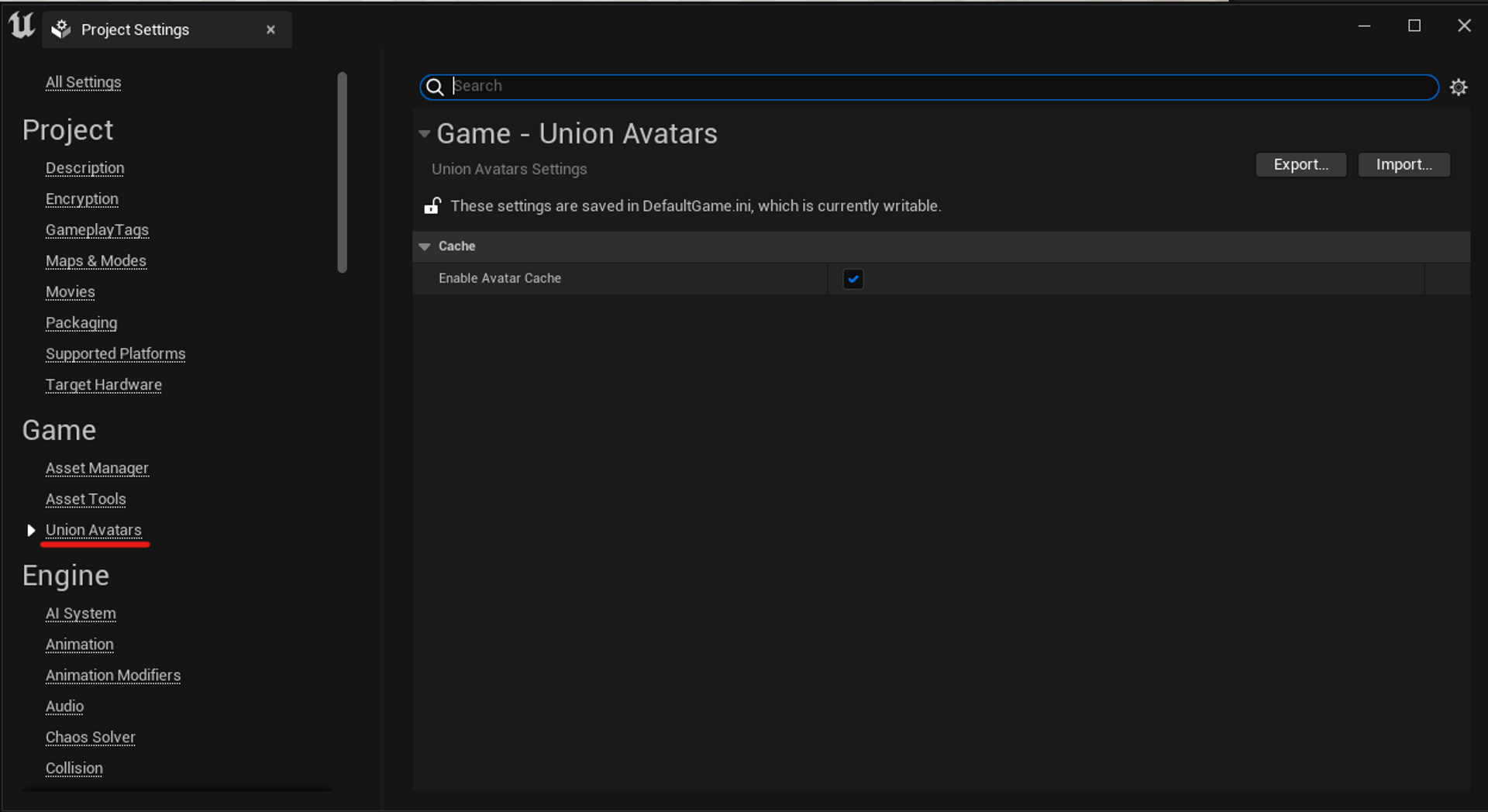Select the Project Settings tab
Image resolution: width=1488 pixels, height=812 pixels.
click(x=167, y=29)
